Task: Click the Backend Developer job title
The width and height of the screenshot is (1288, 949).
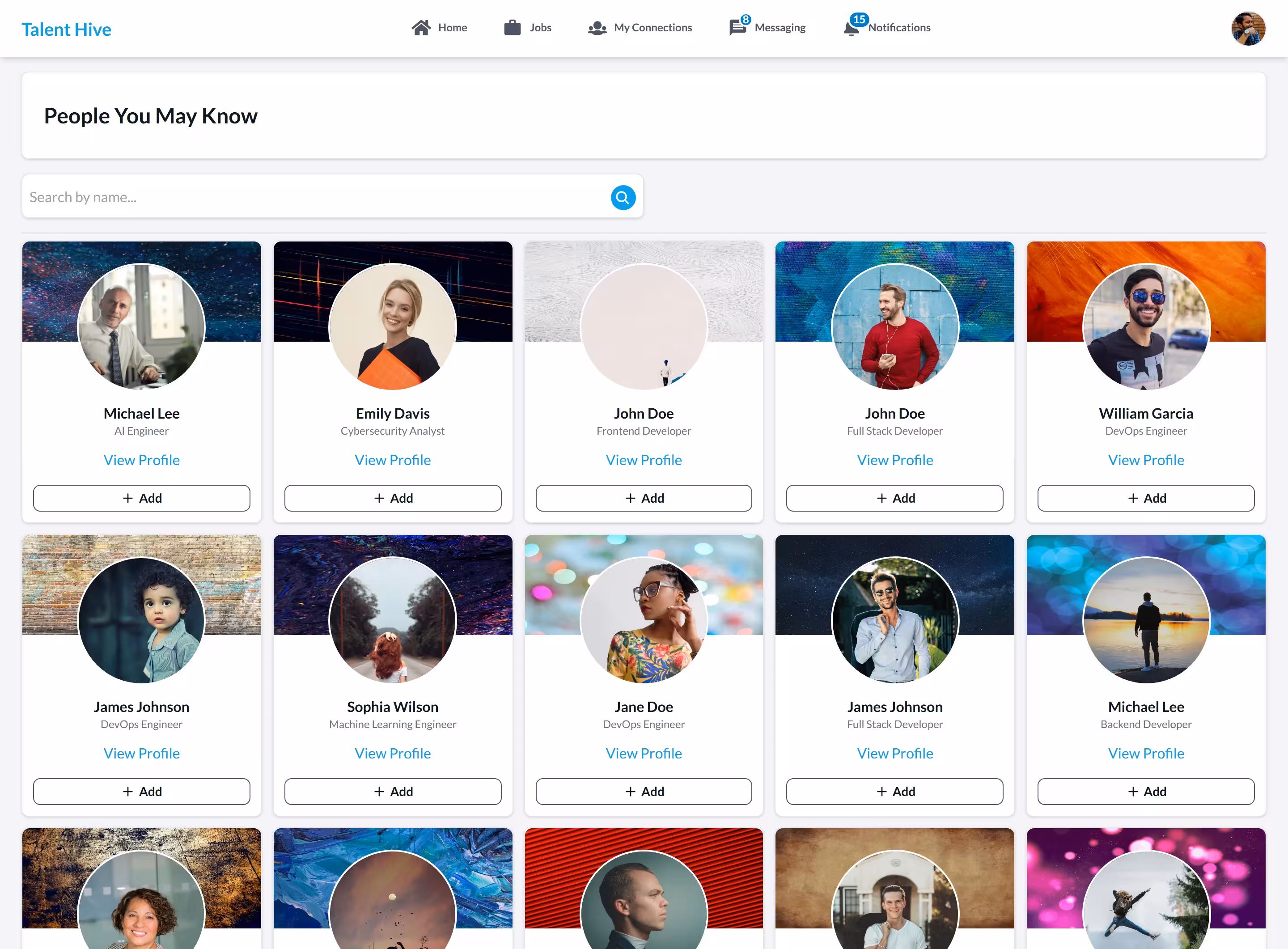Action: (x=1145, y=724)
